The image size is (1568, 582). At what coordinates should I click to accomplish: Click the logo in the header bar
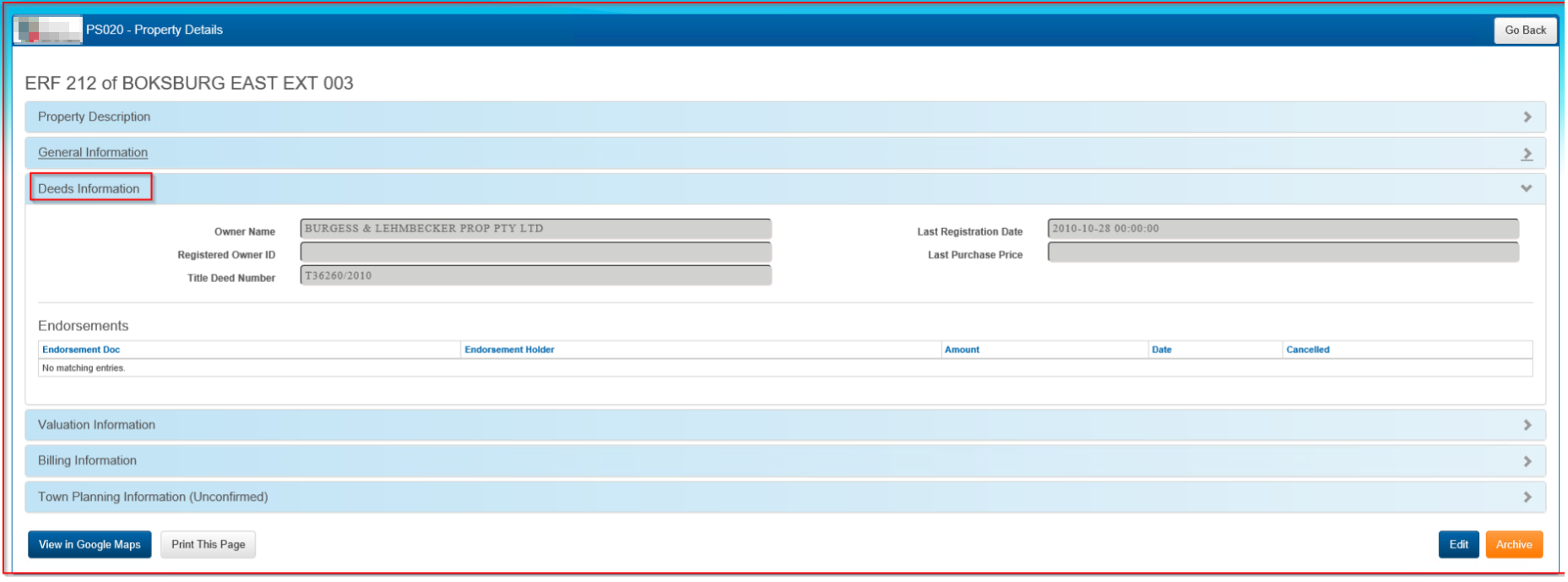48,30
